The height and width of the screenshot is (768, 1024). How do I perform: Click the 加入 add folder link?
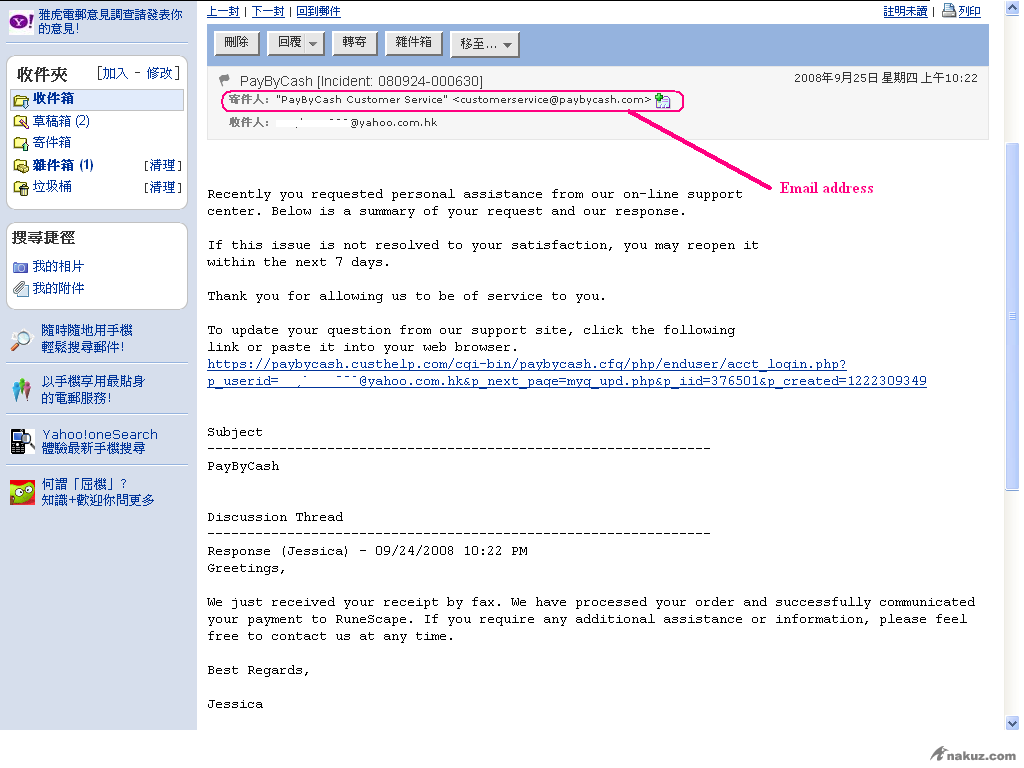(x=115, y=73)
